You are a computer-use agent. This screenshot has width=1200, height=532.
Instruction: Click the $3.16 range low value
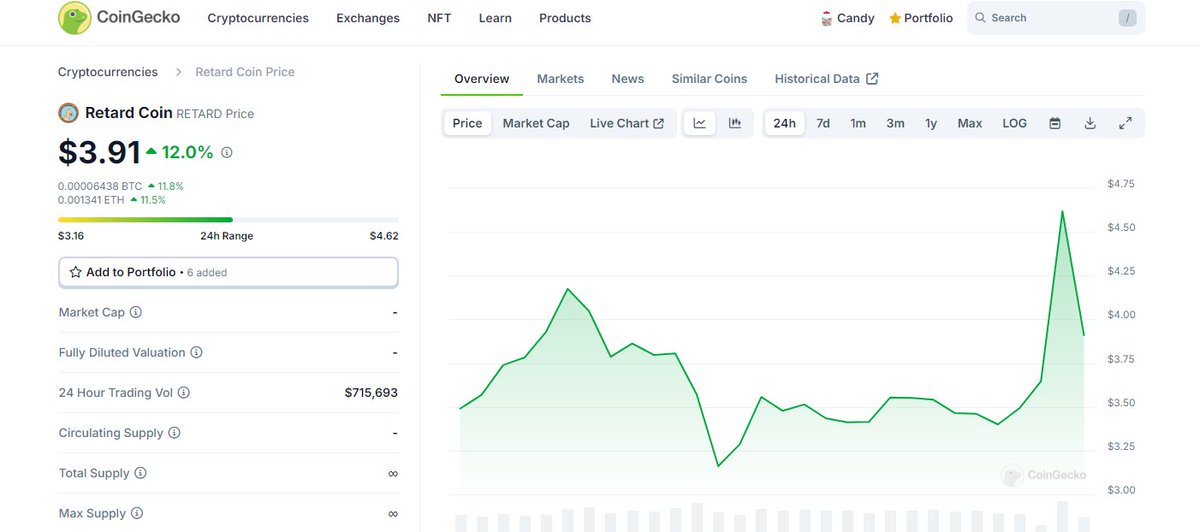point(71,236)
